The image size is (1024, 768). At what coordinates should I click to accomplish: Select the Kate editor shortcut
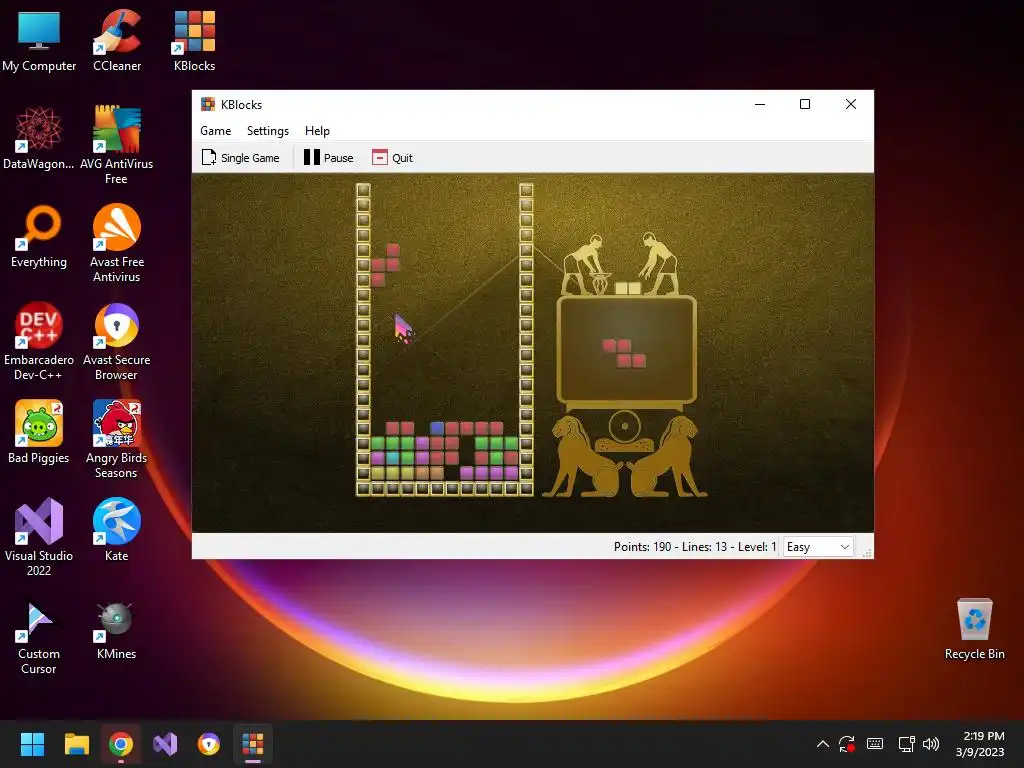(x=116, y=530)
